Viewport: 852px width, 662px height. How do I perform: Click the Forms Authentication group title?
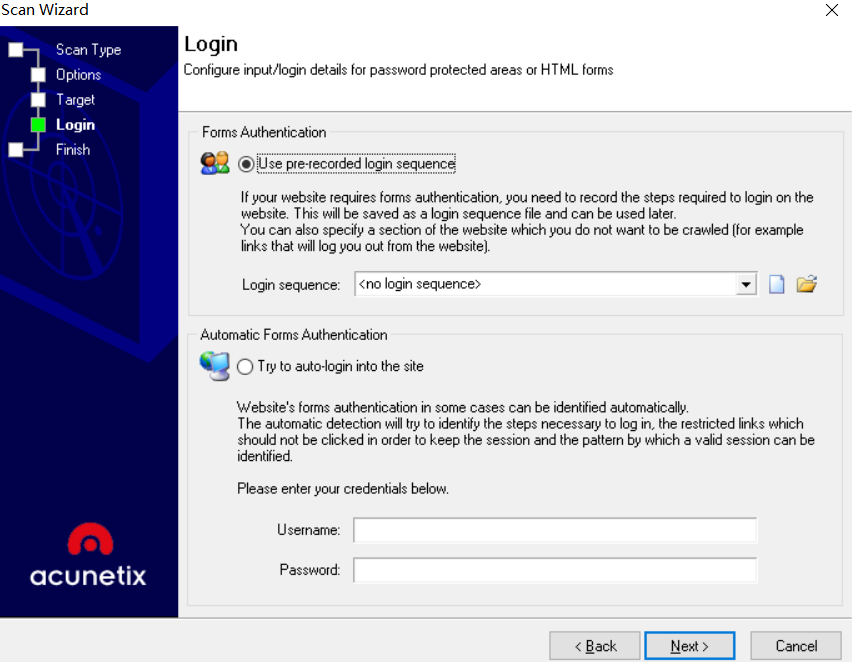(264, 132)
